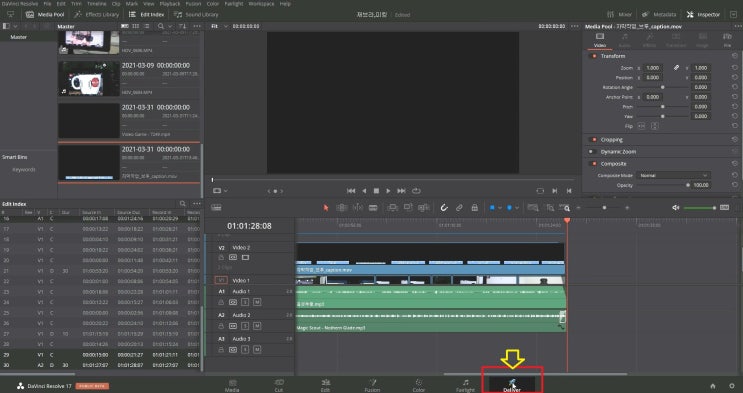Open the Fairlight page
743x393 pixels.
pos(465,385)
